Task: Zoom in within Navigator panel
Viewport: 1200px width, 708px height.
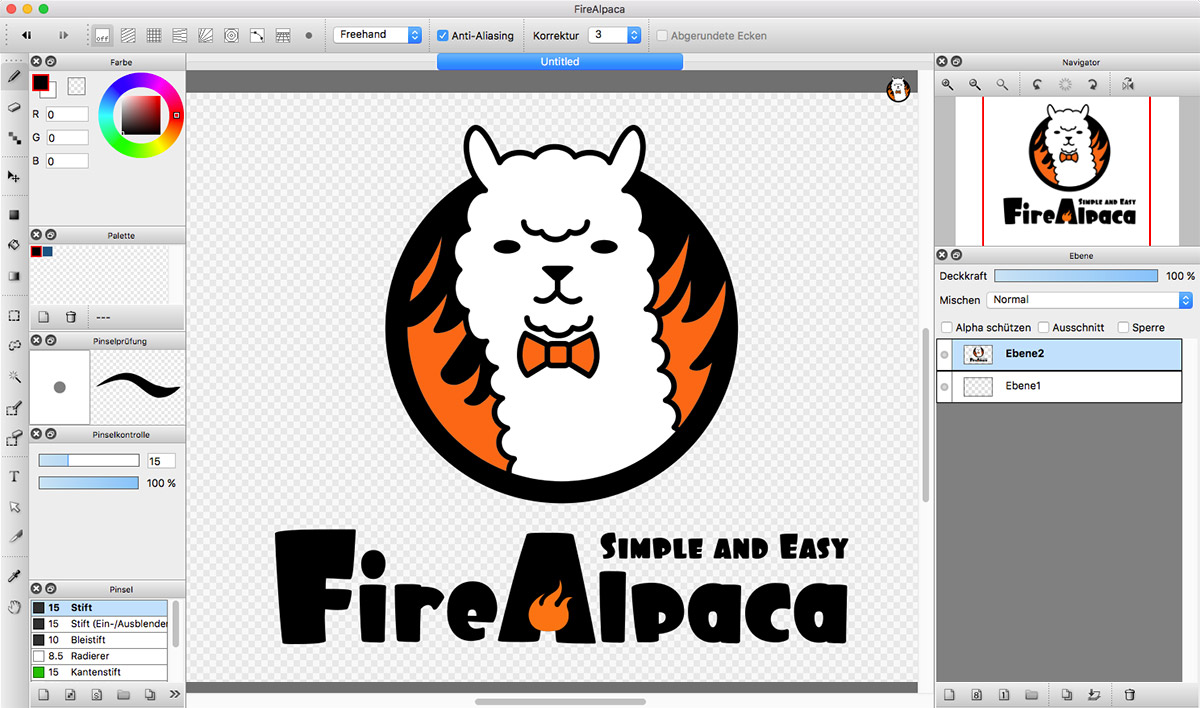Action: (947, 85)
